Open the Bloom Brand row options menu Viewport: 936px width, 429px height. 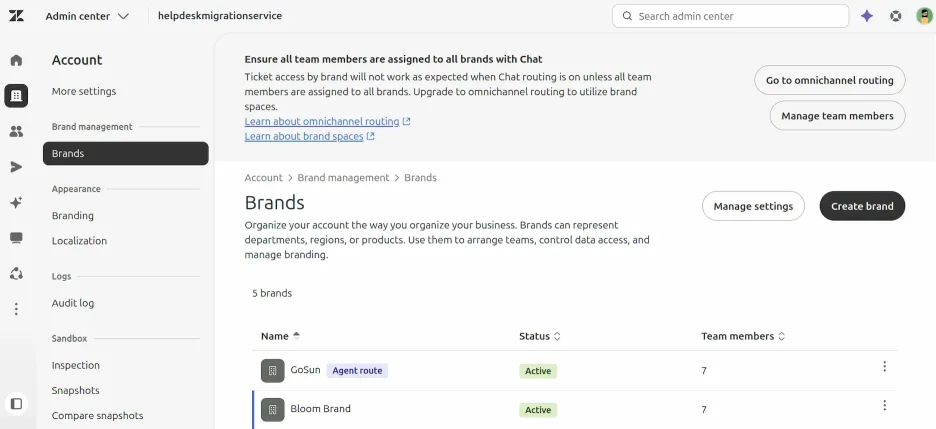coord(885,406)
